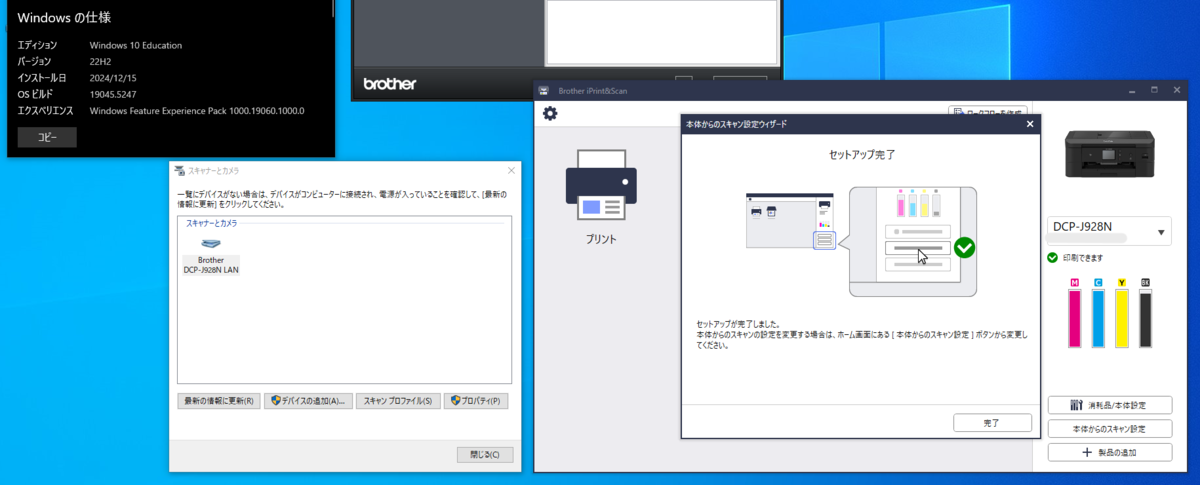Screen dimensions: 1200x485
Task: Click the Scanners and Cameras title bar icon
Action: pyautogui.click(x=179, y=171)
